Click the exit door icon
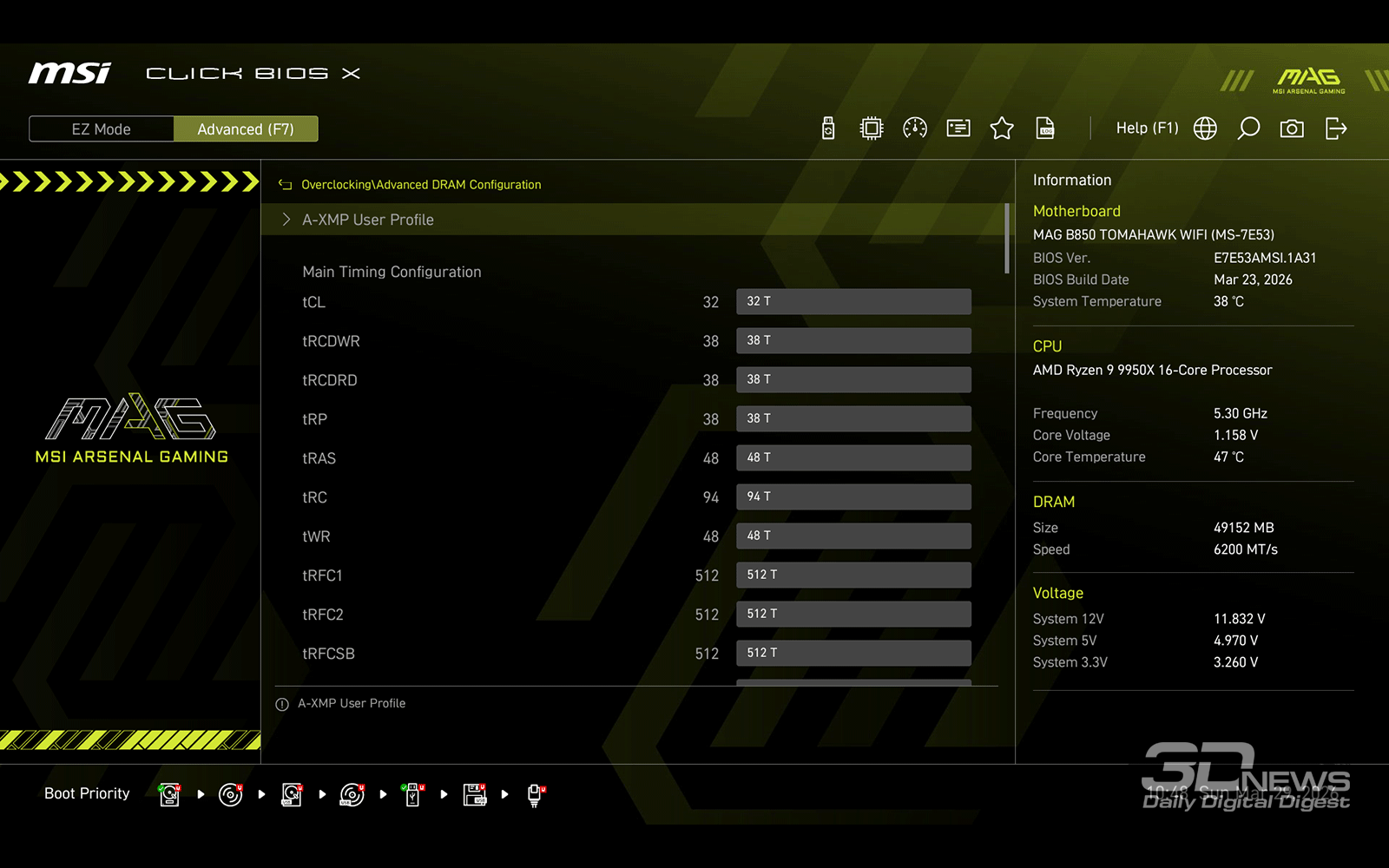The height and width of the screenshot is (868, 1389). (x=1336, y=128)
